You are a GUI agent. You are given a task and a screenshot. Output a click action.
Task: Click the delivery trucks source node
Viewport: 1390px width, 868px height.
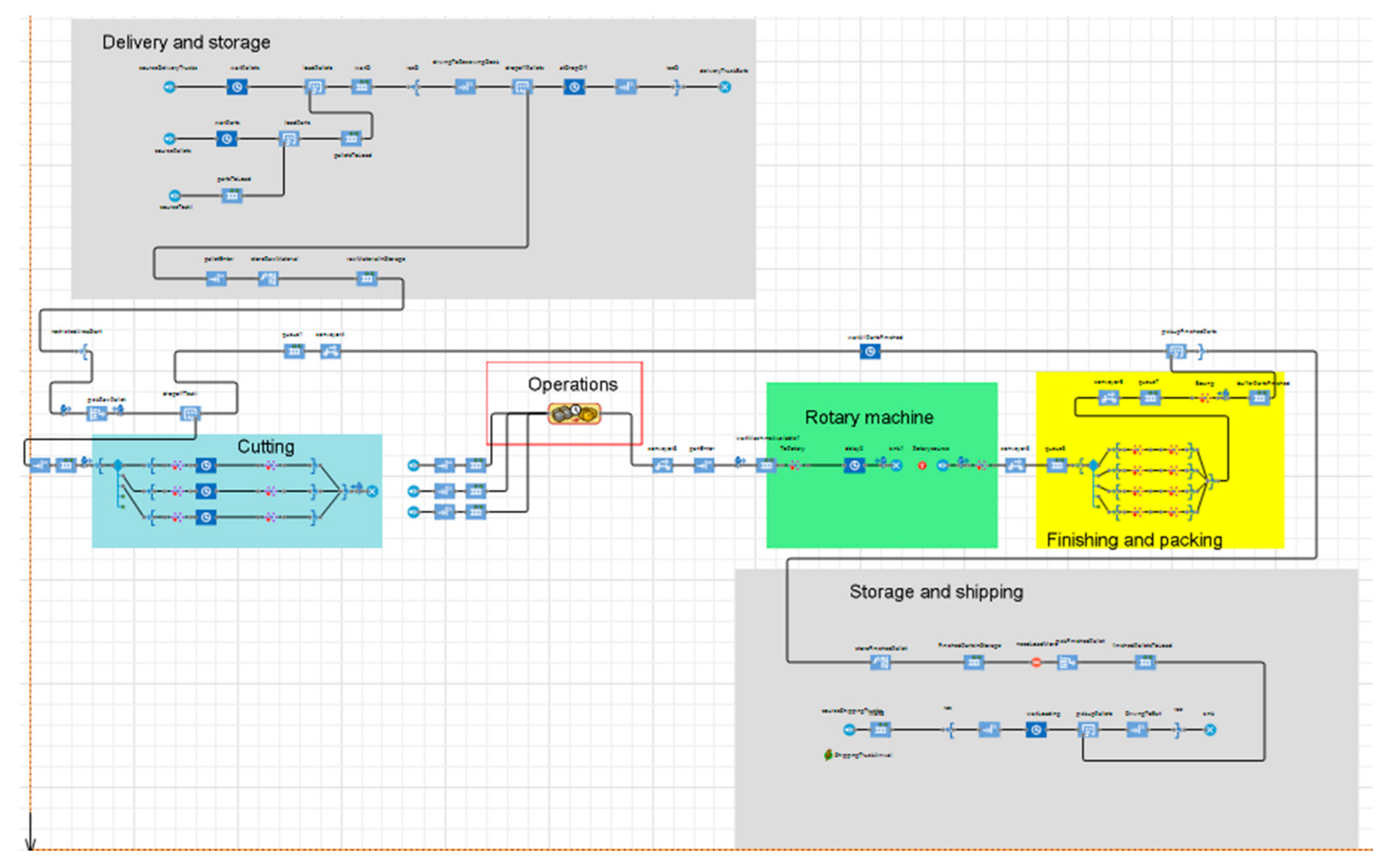coord(169,87)
